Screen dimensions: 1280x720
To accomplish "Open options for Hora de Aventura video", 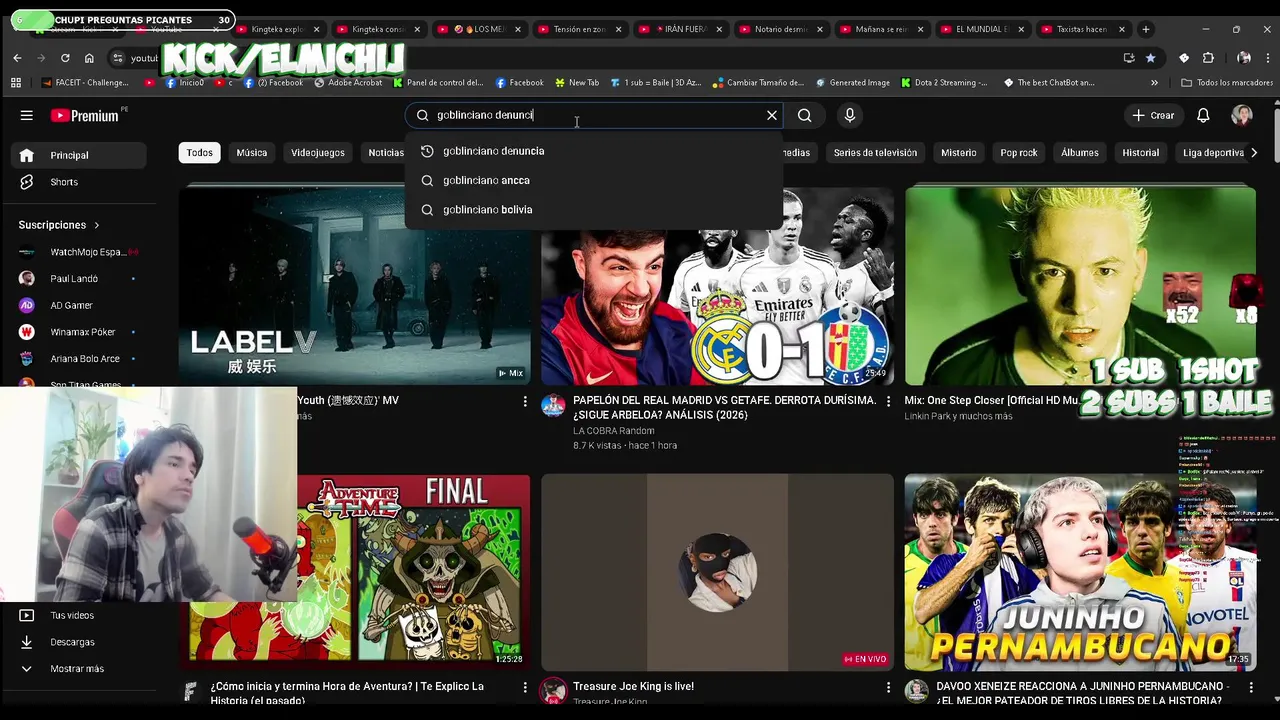I will [x=525, y=687].
